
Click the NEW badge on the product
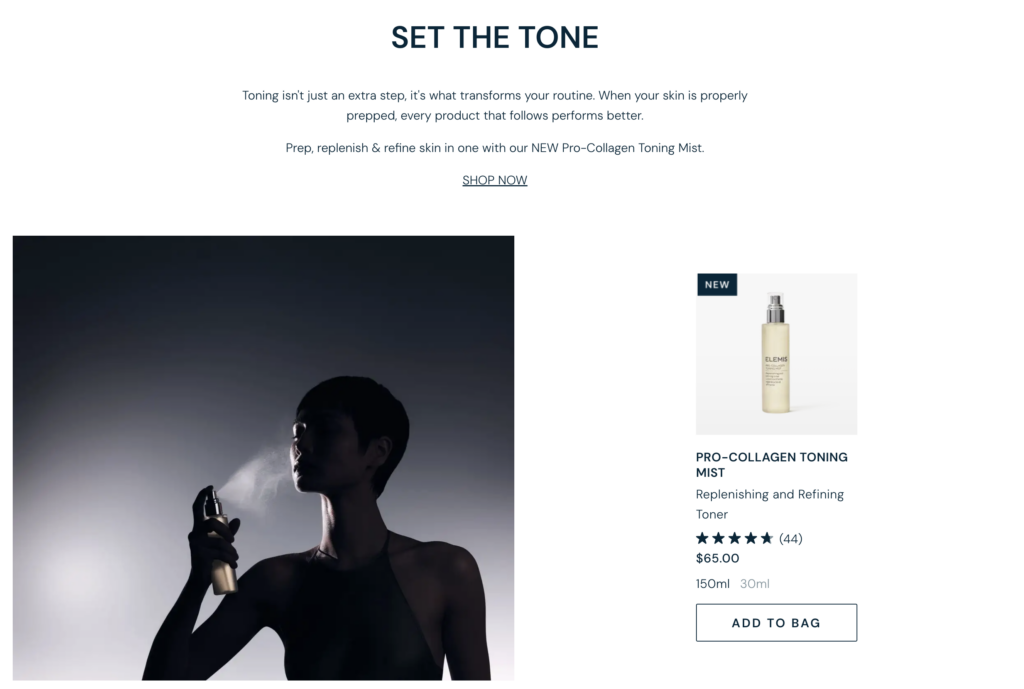tap(717, 285)
